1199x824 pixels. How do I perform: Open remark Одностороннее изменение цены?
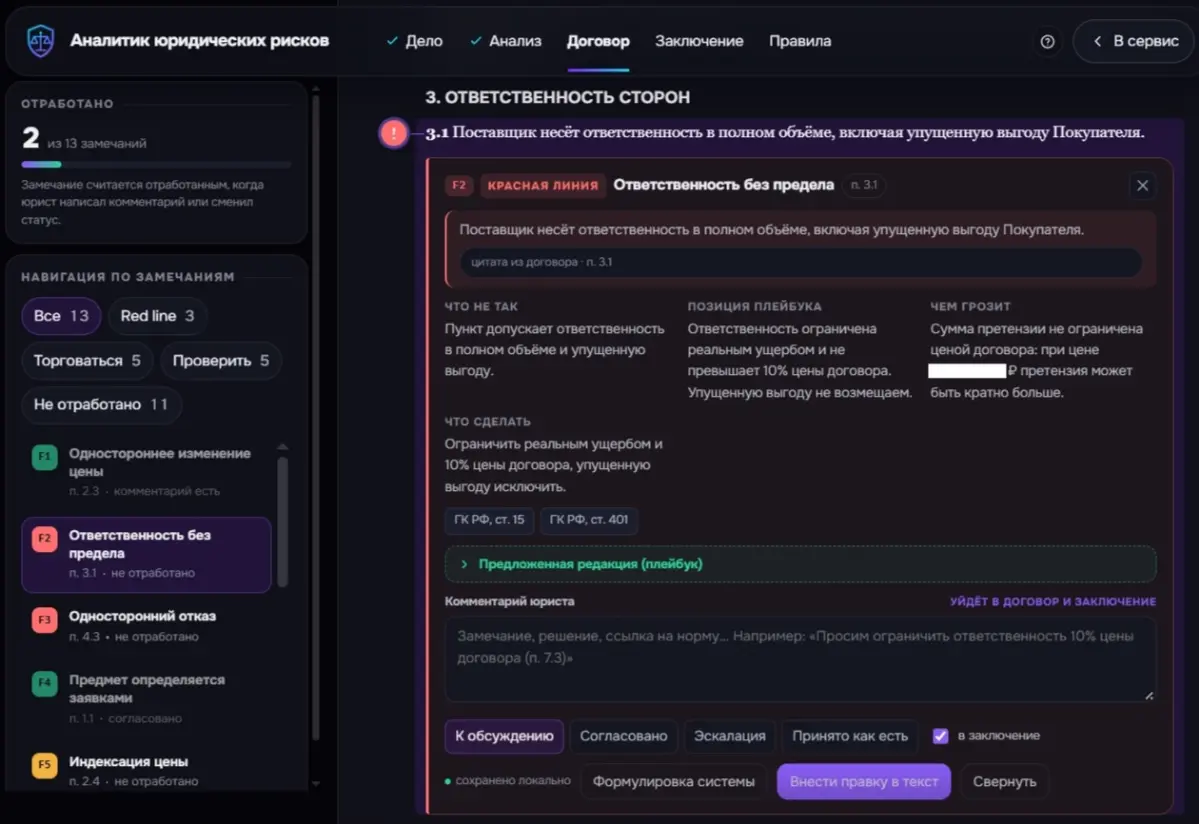(147, 471)
